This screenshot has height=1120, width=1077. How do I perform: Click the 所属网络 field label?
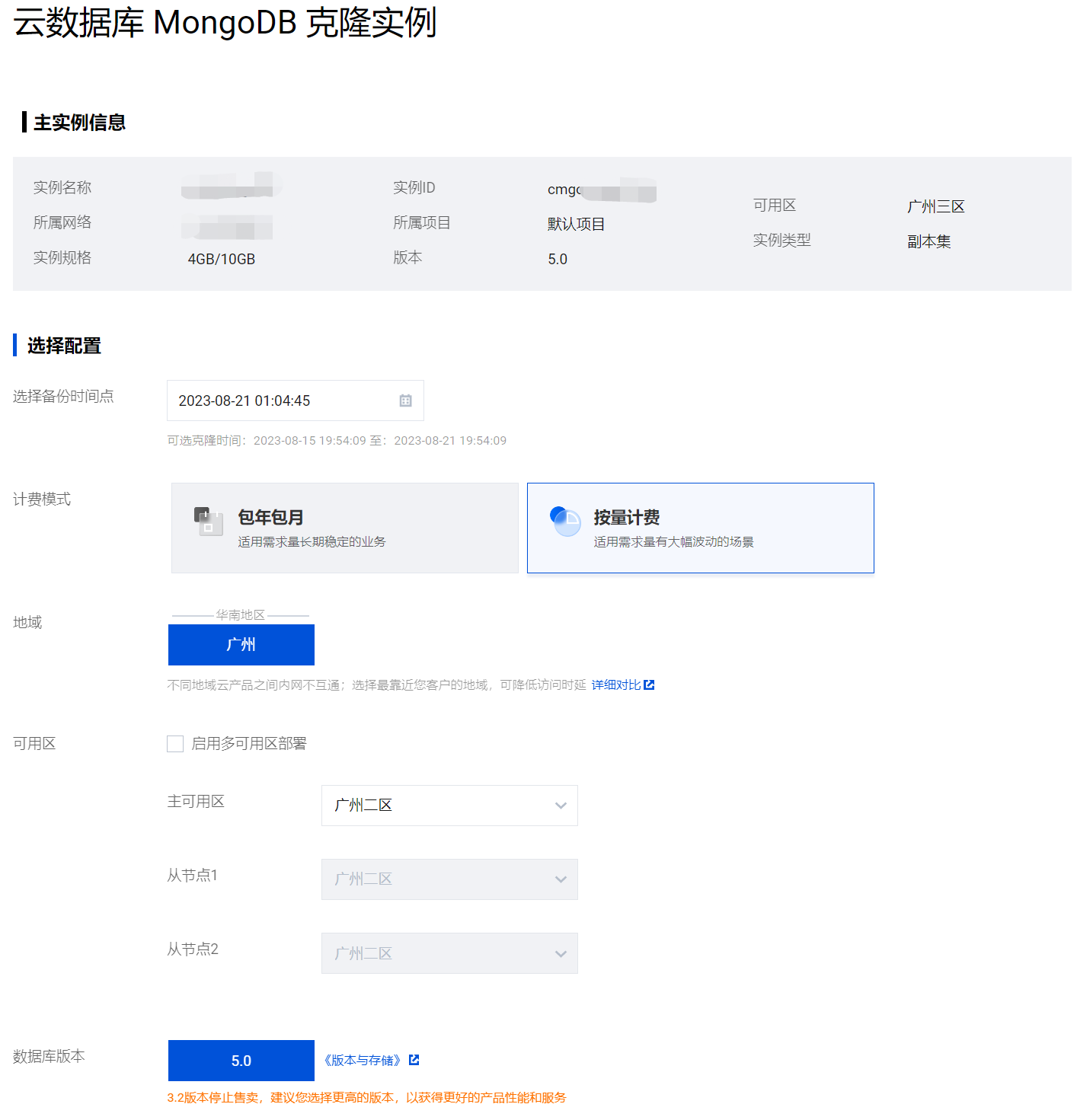[x=62, y=222]
